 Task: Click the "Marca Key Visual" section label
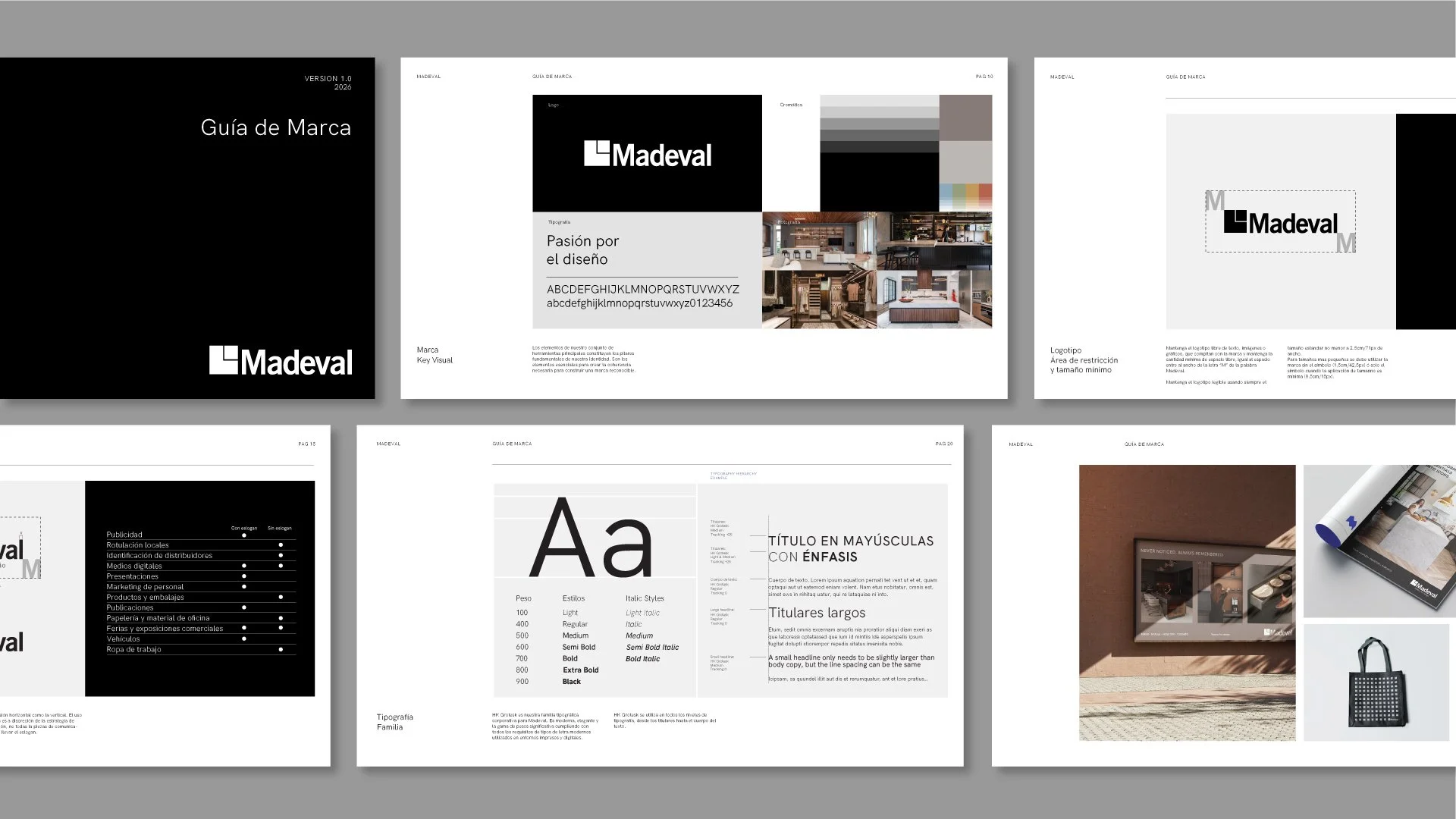click(x=435, y=355)
